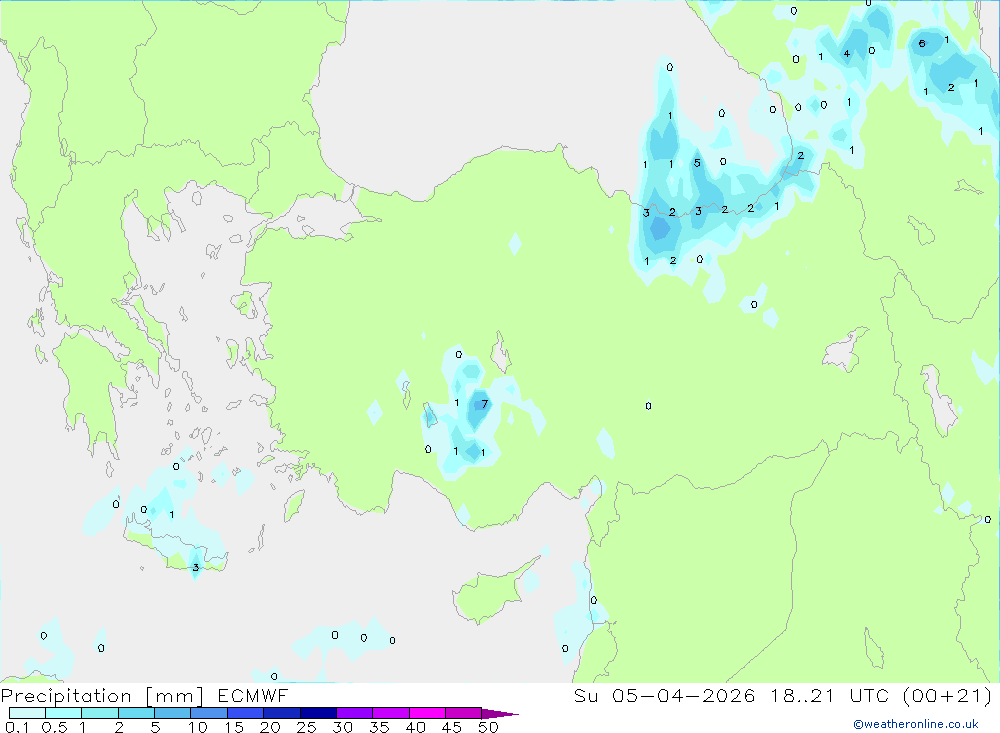
Task: Click the 20–25 mm legend color swatch
Action: [281, 713]
